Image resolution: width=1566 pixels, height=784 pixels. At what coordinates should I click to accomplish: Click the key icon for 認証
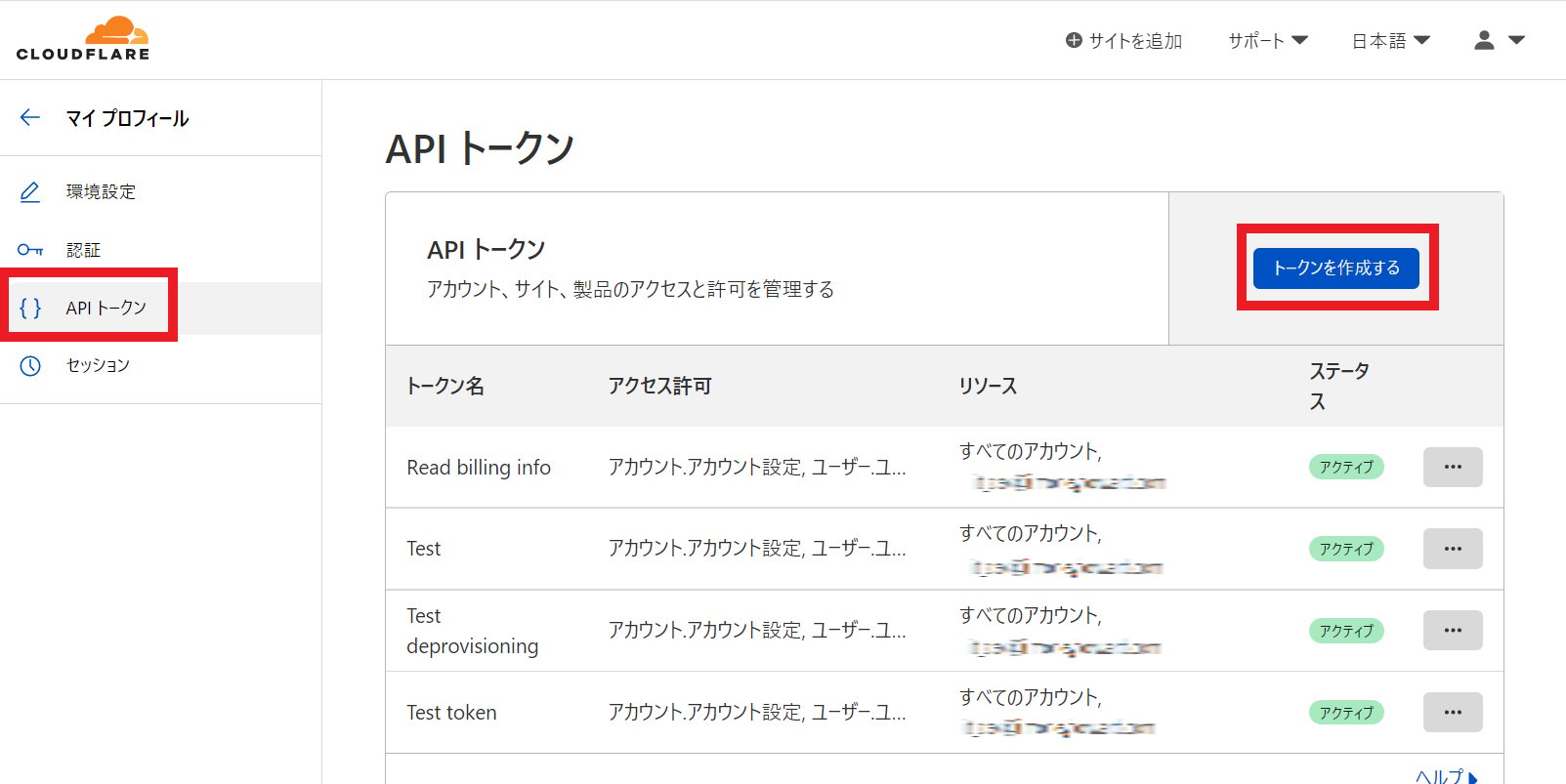pos(30,250)
